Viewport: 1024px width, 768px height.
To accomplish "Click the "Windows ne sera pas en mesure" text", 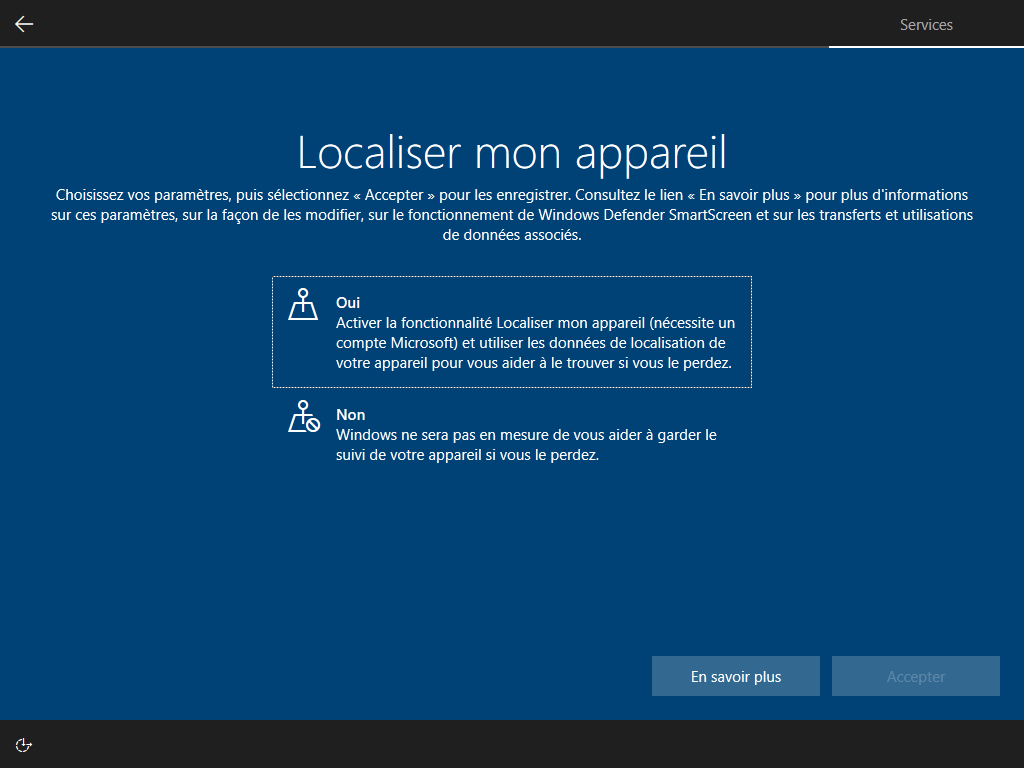I will click(x=526, y=445).
